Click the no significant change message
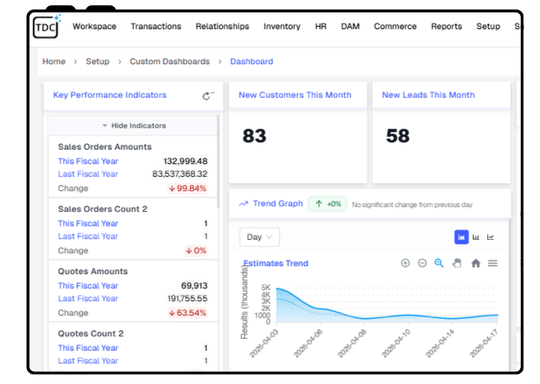The image size is (540, 384). tap(412, 205)
